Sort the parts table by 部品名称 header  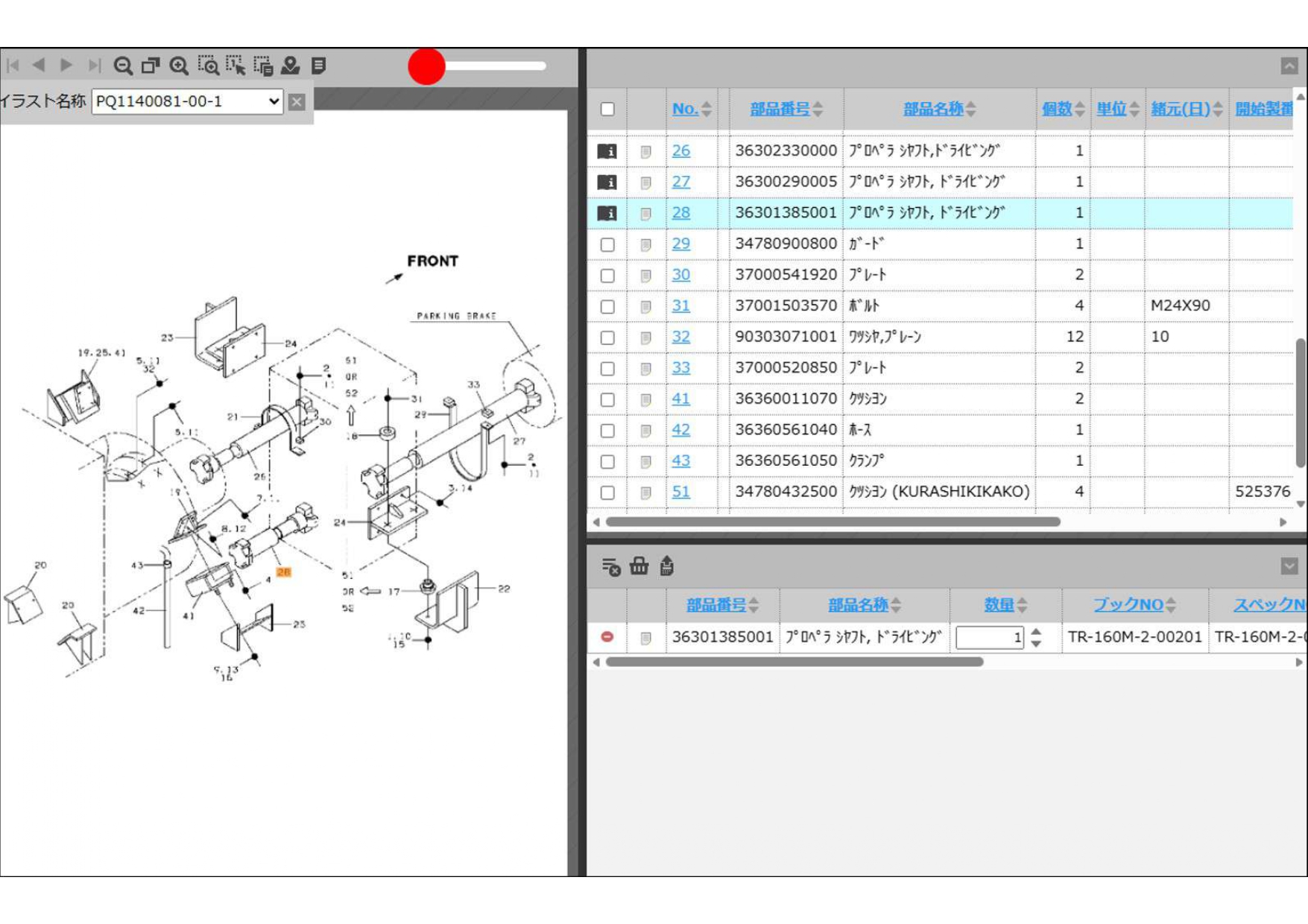(933, 109)
